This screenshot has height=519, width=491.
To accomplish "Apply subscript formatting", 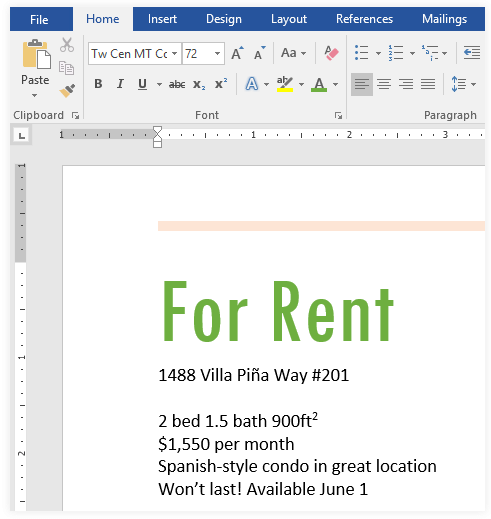I will [x=199, y=84].
